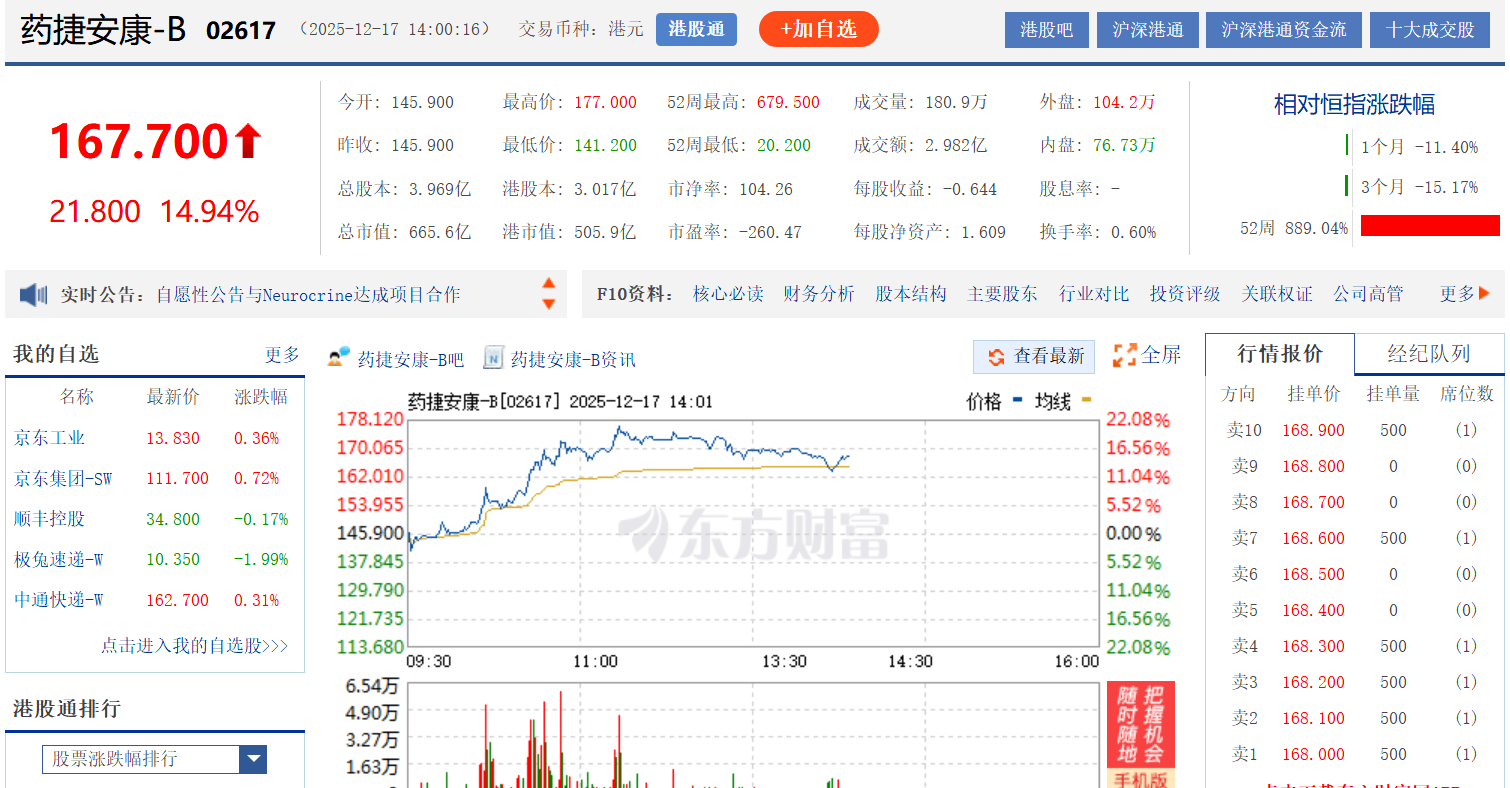
Task: Click the 挂单价 column header
Action: pos(1313,394)
